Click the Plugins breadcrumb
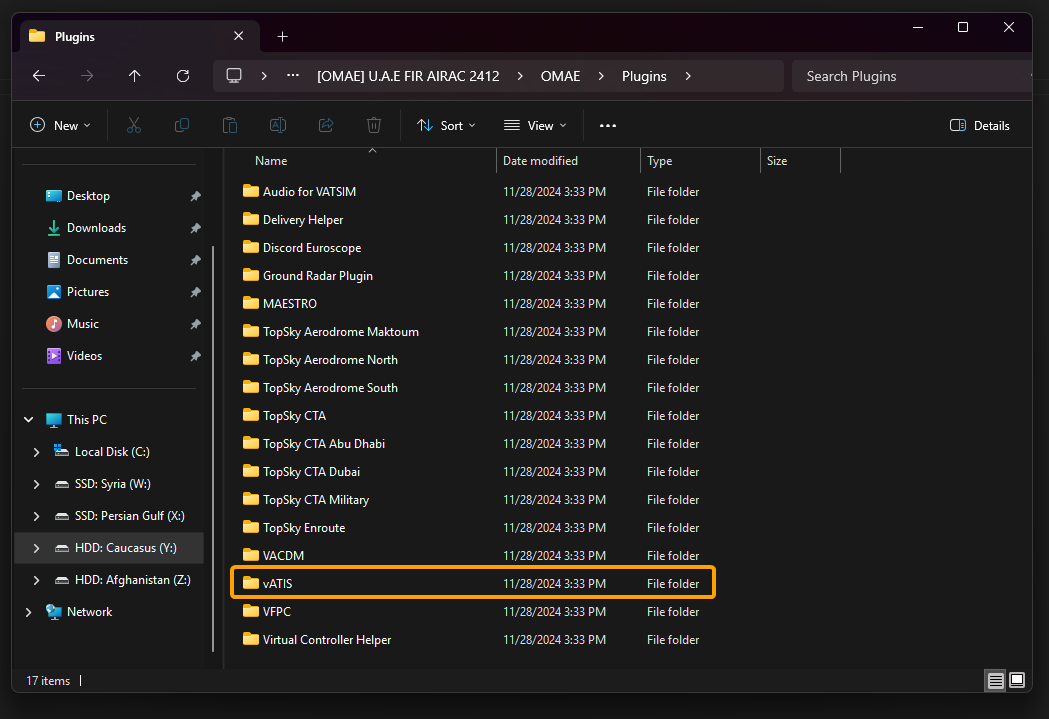Image resolution: width=1049 pixels, height=719 pixels. 644,76
